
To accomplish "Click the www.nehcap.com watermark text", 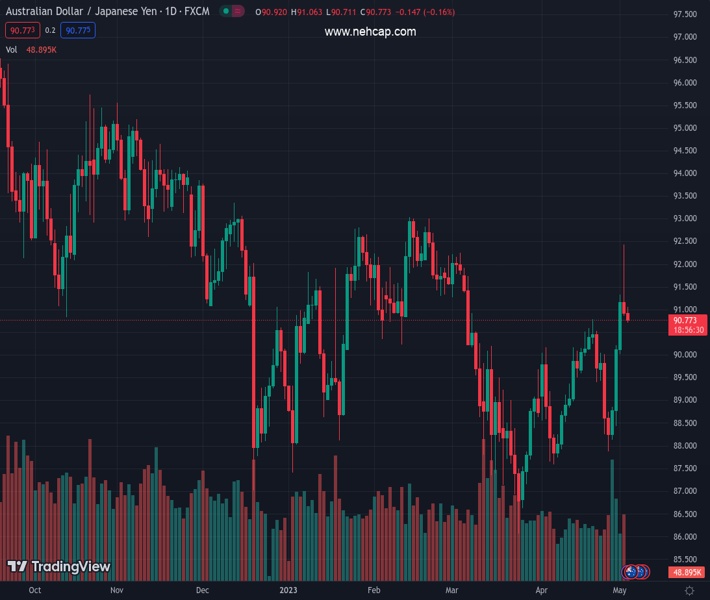I will click(370, 32).
